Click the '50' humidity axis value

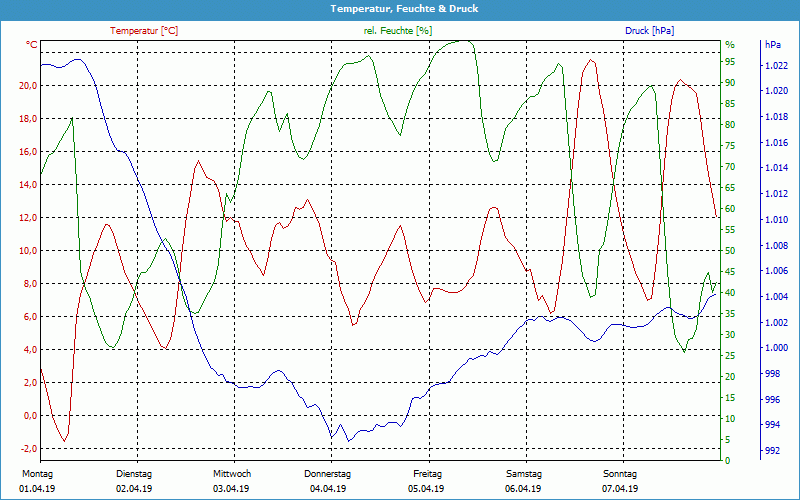(730, 251)
